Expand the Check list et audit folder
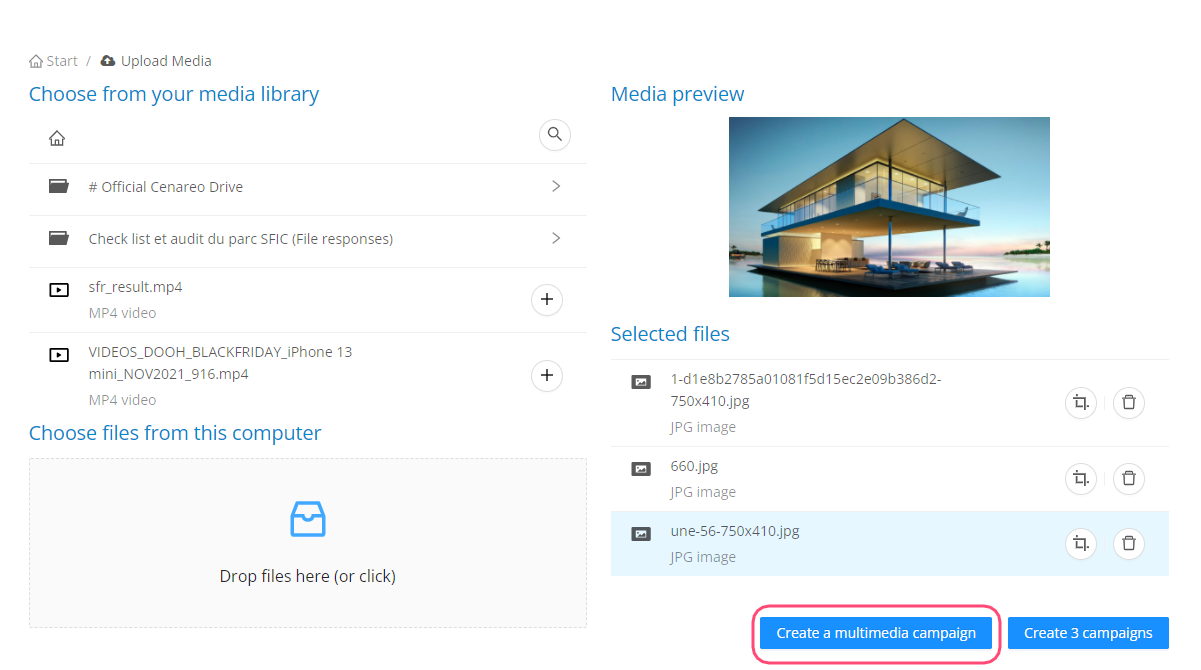 pos(556,238)
